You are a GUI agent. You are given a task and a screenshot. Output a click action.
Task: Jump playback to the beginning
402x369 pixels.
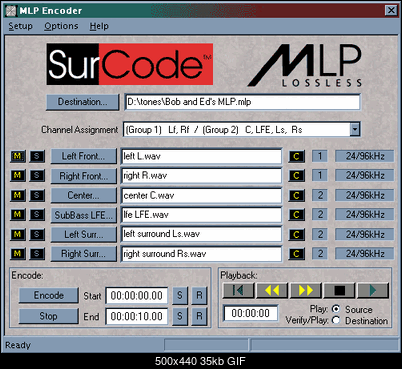point(238,290)
